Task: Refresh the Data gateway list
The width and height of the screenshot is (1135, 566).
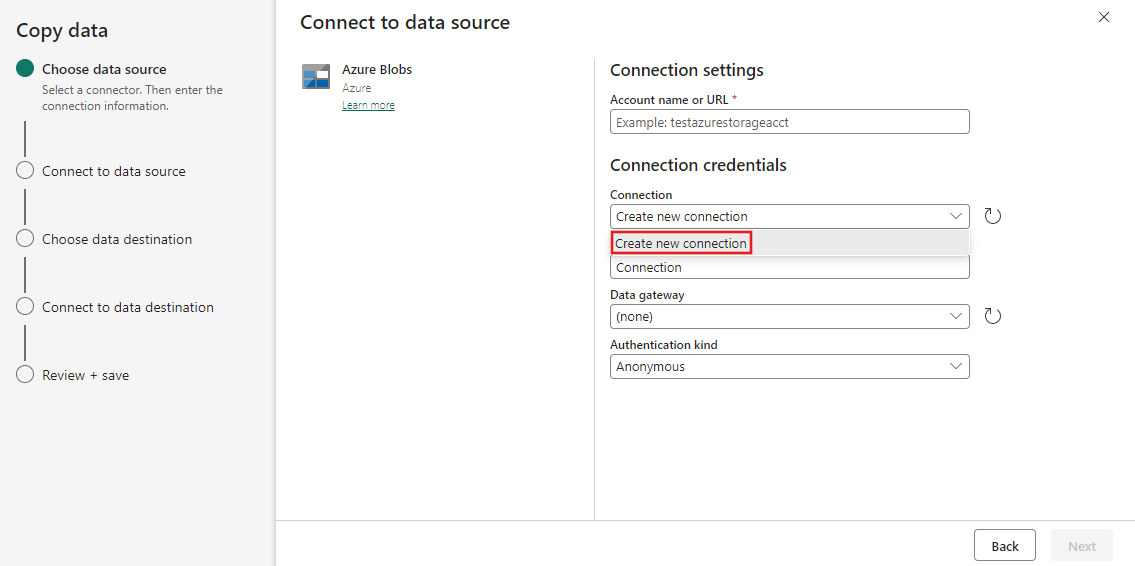Action: [x=992, y=316]
